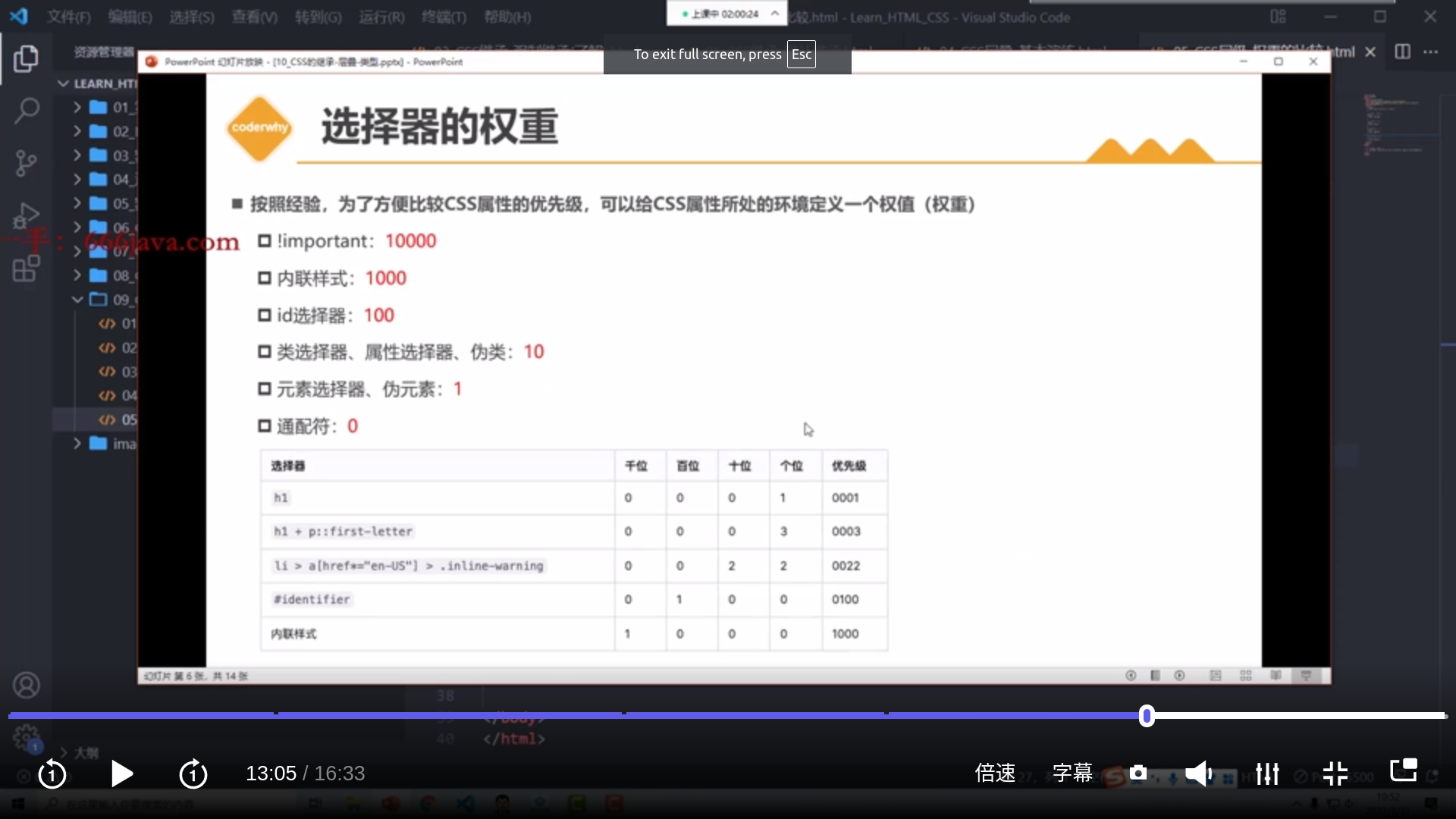The image size is (1456, 819).
Task: Open the Source Control icon
Action: pos(26,163)
